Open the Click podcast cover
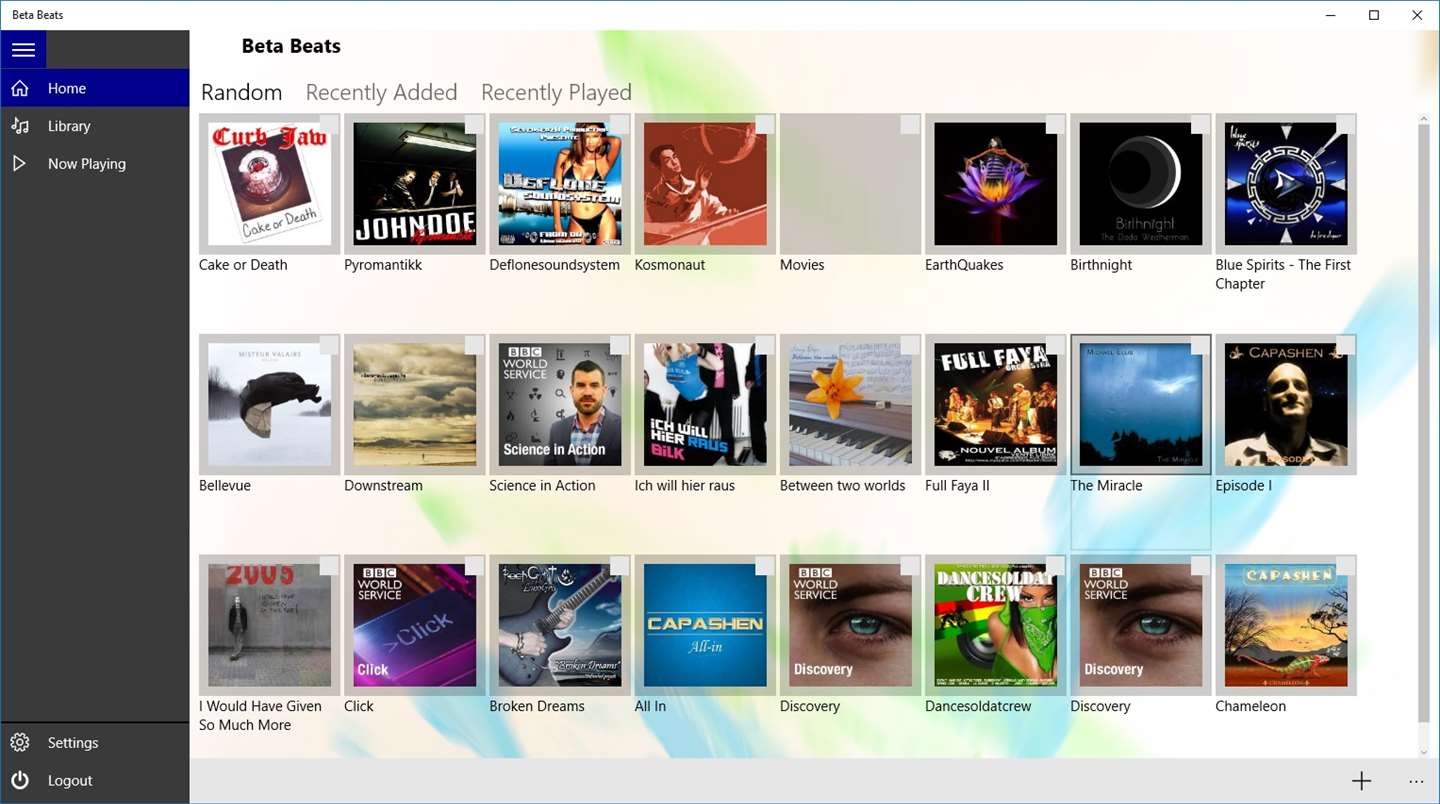1440x804 pixels. pos(415,626)
